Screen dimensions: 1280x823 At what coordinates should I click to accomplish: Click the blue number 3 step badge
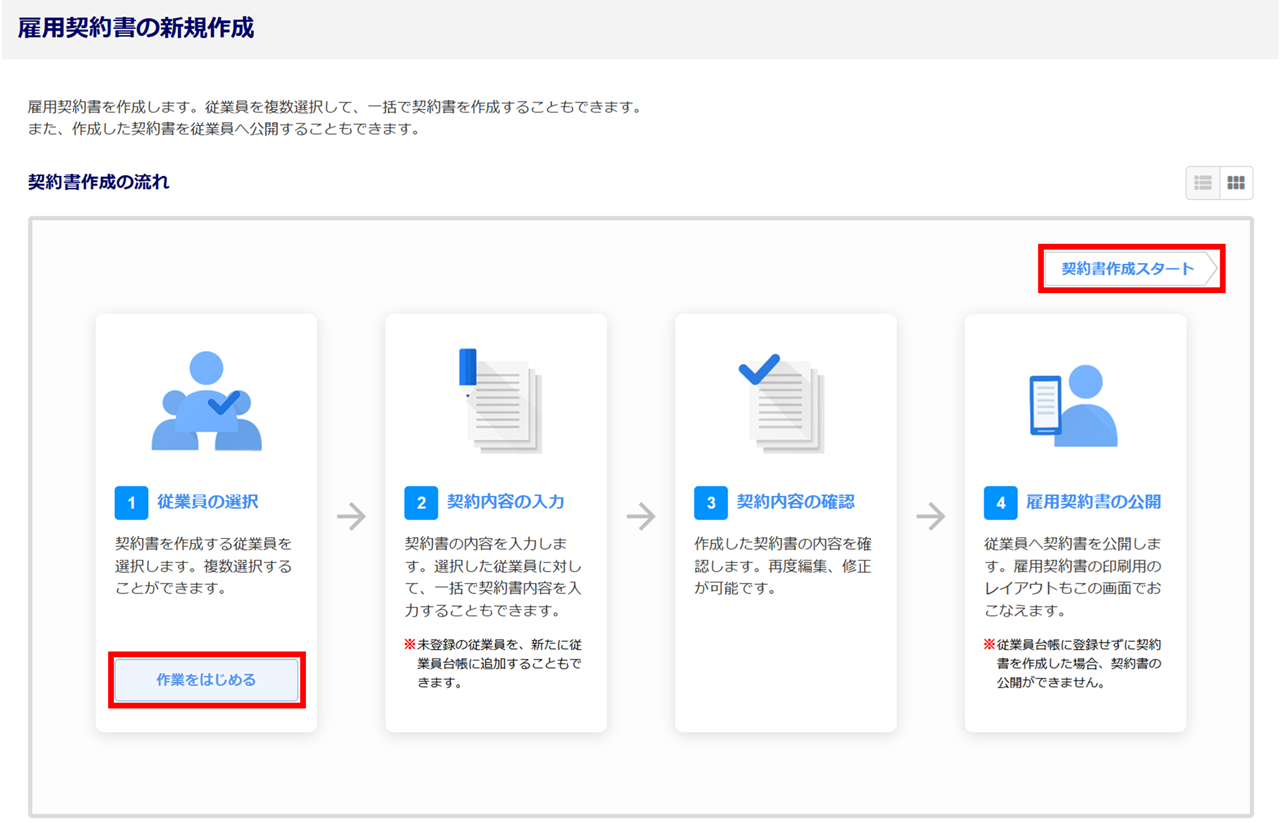711,503
